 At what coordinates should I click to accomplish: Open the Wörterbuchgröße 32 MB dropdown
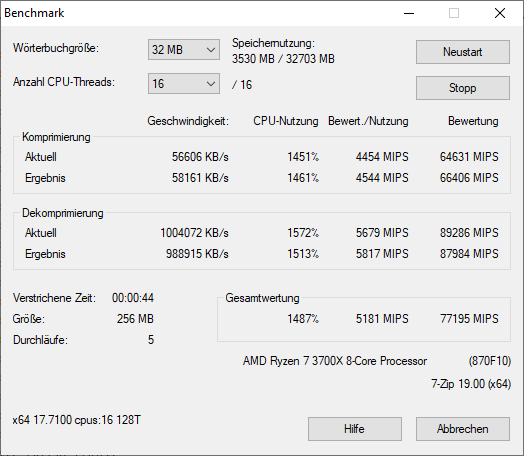(x=184, y=50)
